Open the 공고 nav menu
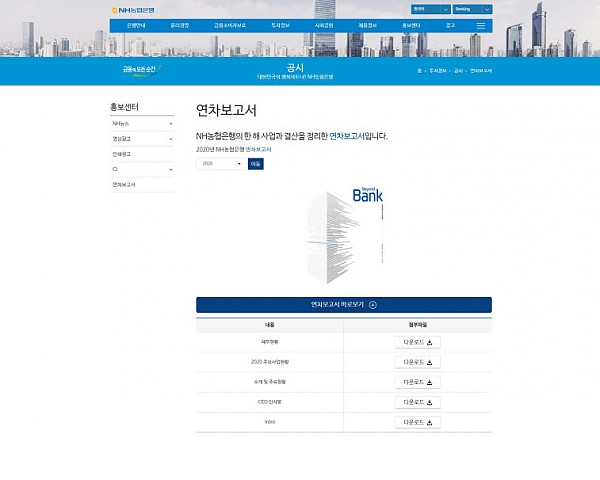 450,26
